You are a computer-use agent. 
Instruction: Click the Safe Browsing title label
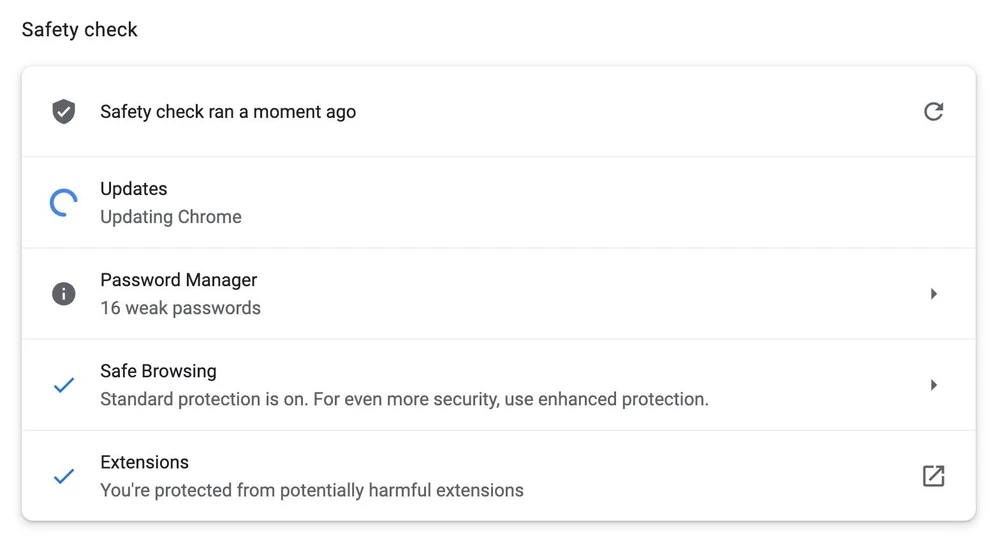[x=158, y=371]
